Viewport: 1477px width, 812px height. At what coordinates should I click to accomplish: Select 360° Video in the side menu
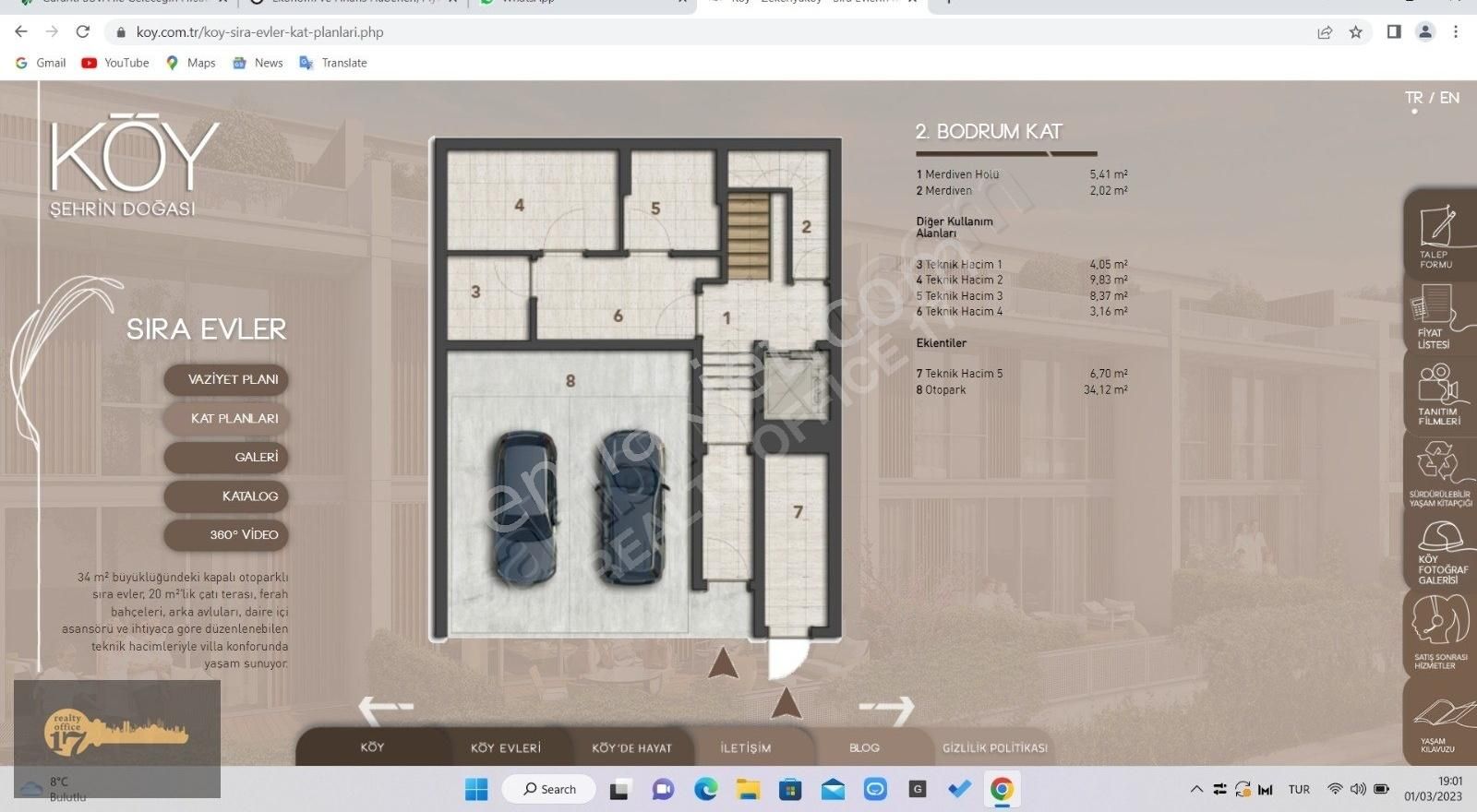(x=226, y=534)
